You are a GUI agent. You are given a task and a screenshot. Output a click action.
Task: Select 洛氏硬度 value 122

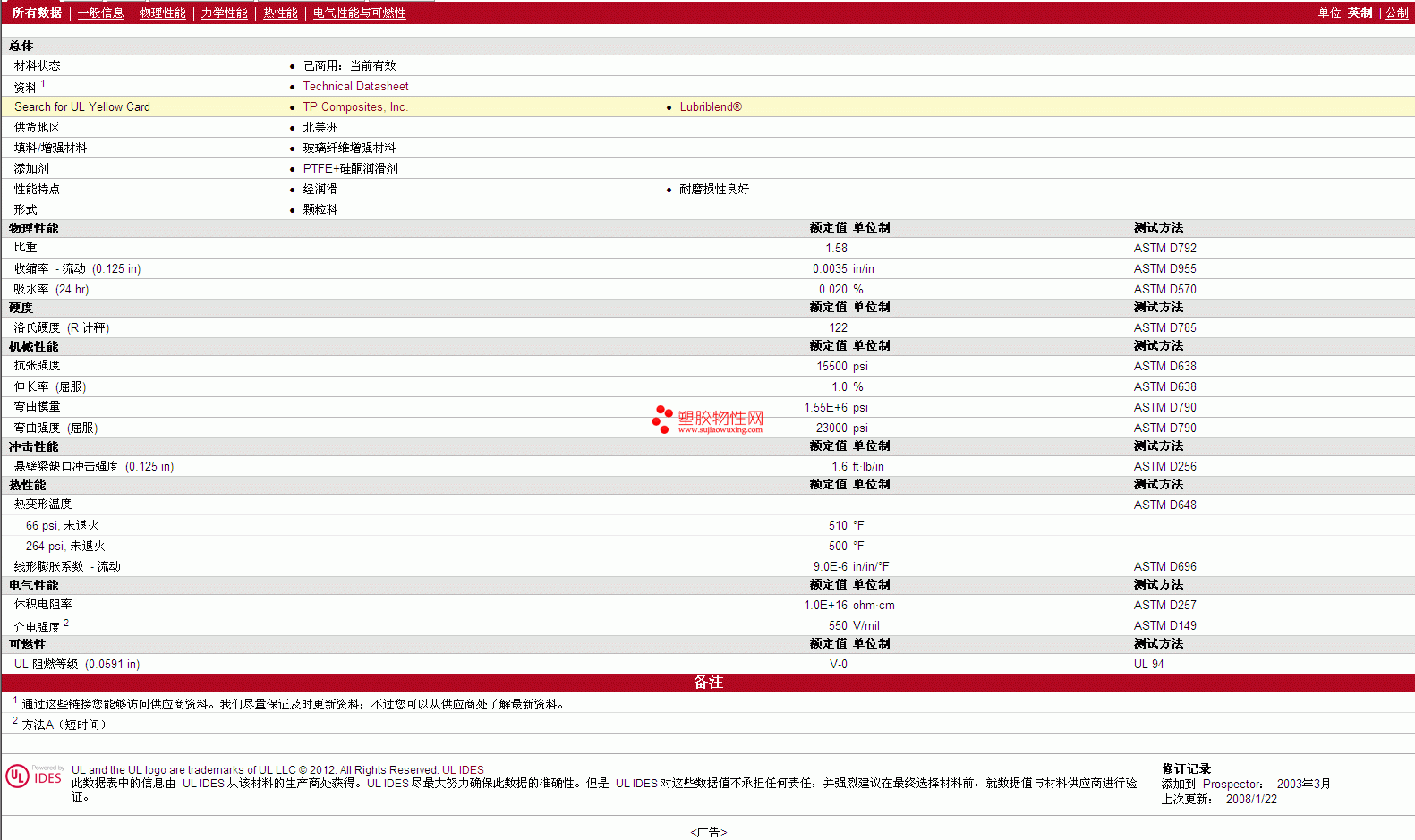click(838, 328)
